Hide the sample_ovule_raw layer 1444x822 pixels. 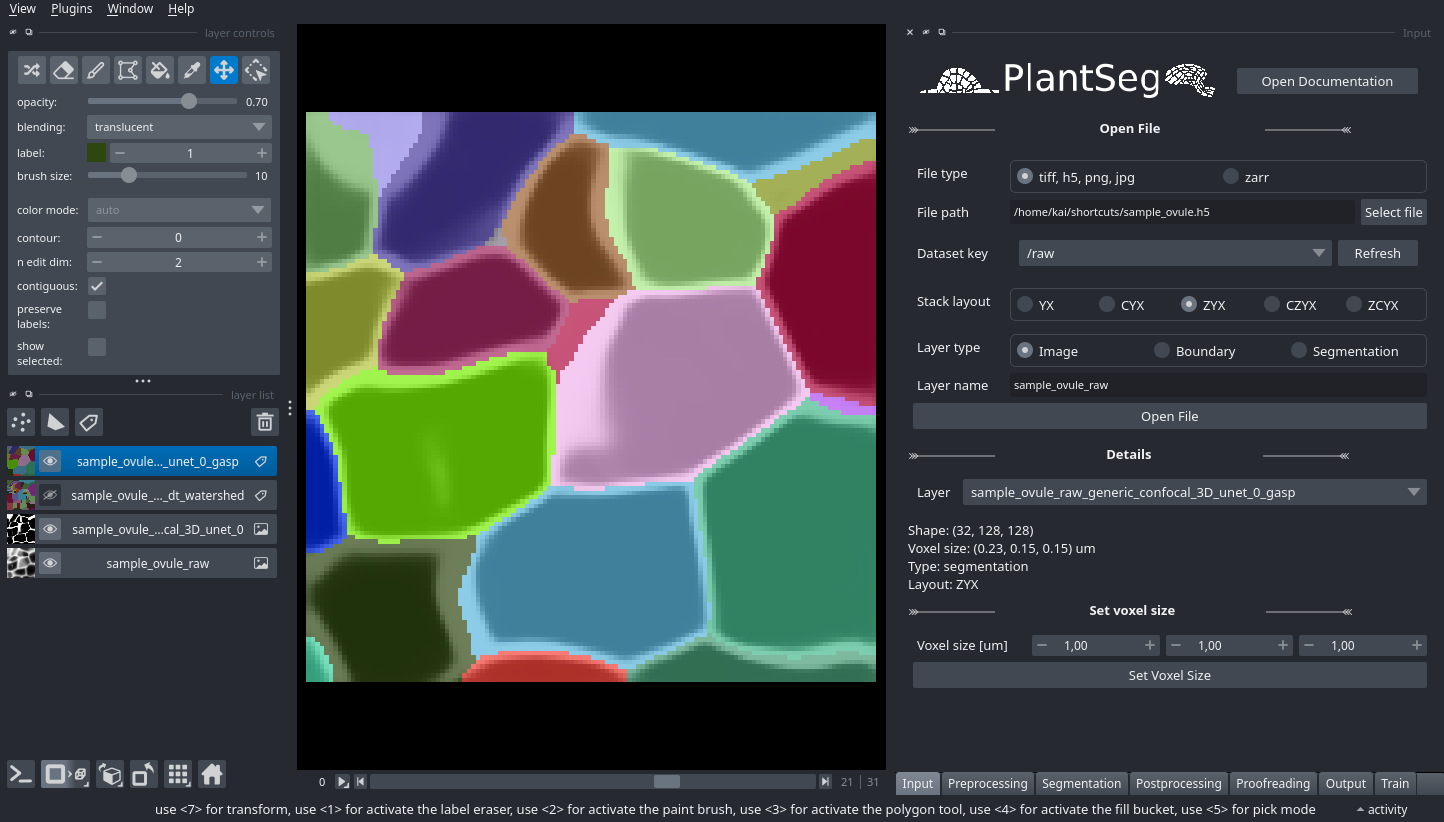point(51,563)
